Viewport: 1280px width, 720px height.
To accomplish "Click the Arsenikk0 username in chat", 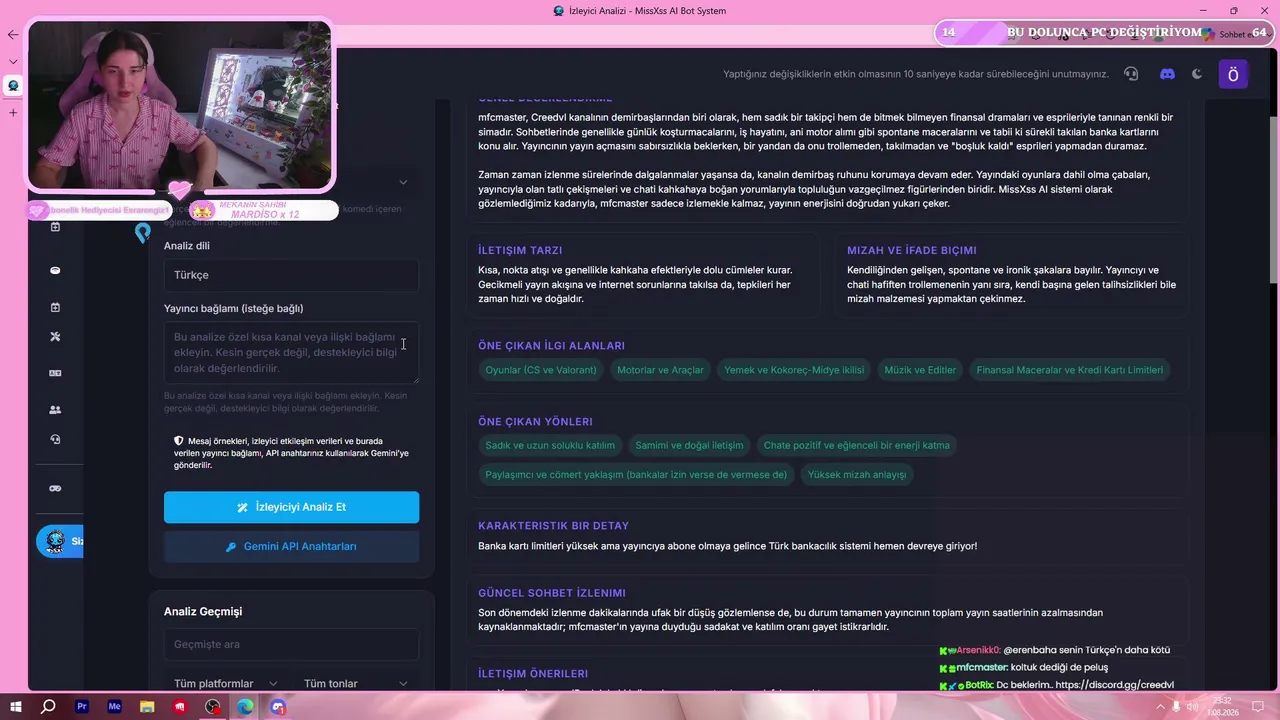I will 976,650.
